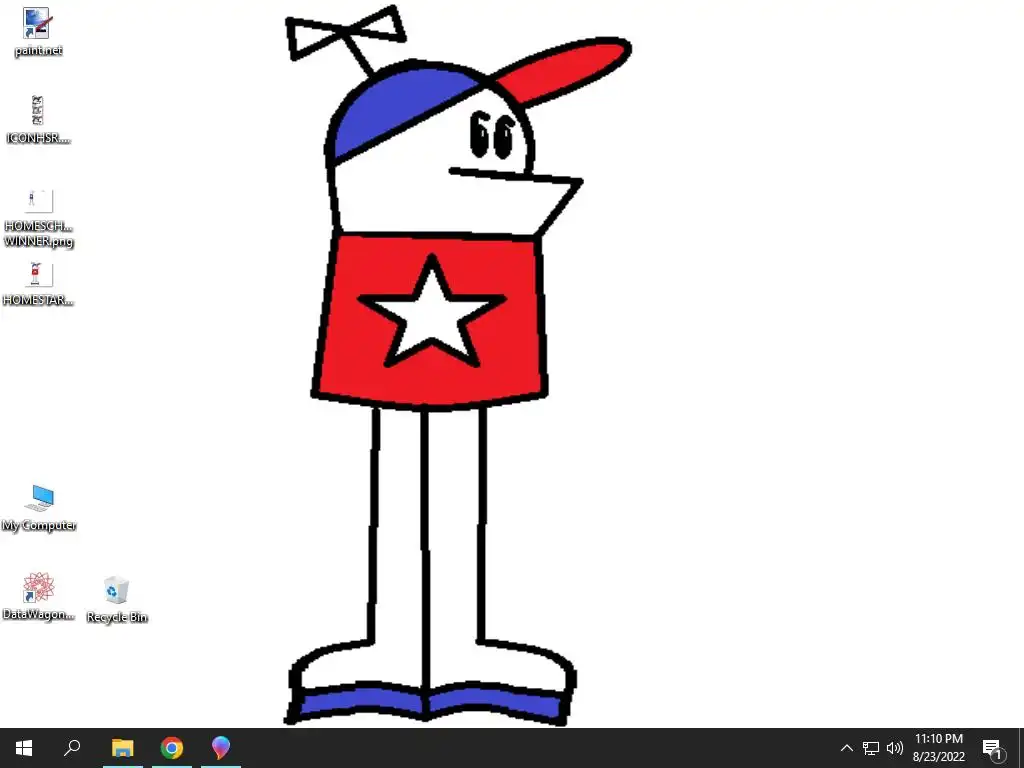Screen dimensions: 1024x768
Task: Open the Windows Start menu
Action: [24, 748]
